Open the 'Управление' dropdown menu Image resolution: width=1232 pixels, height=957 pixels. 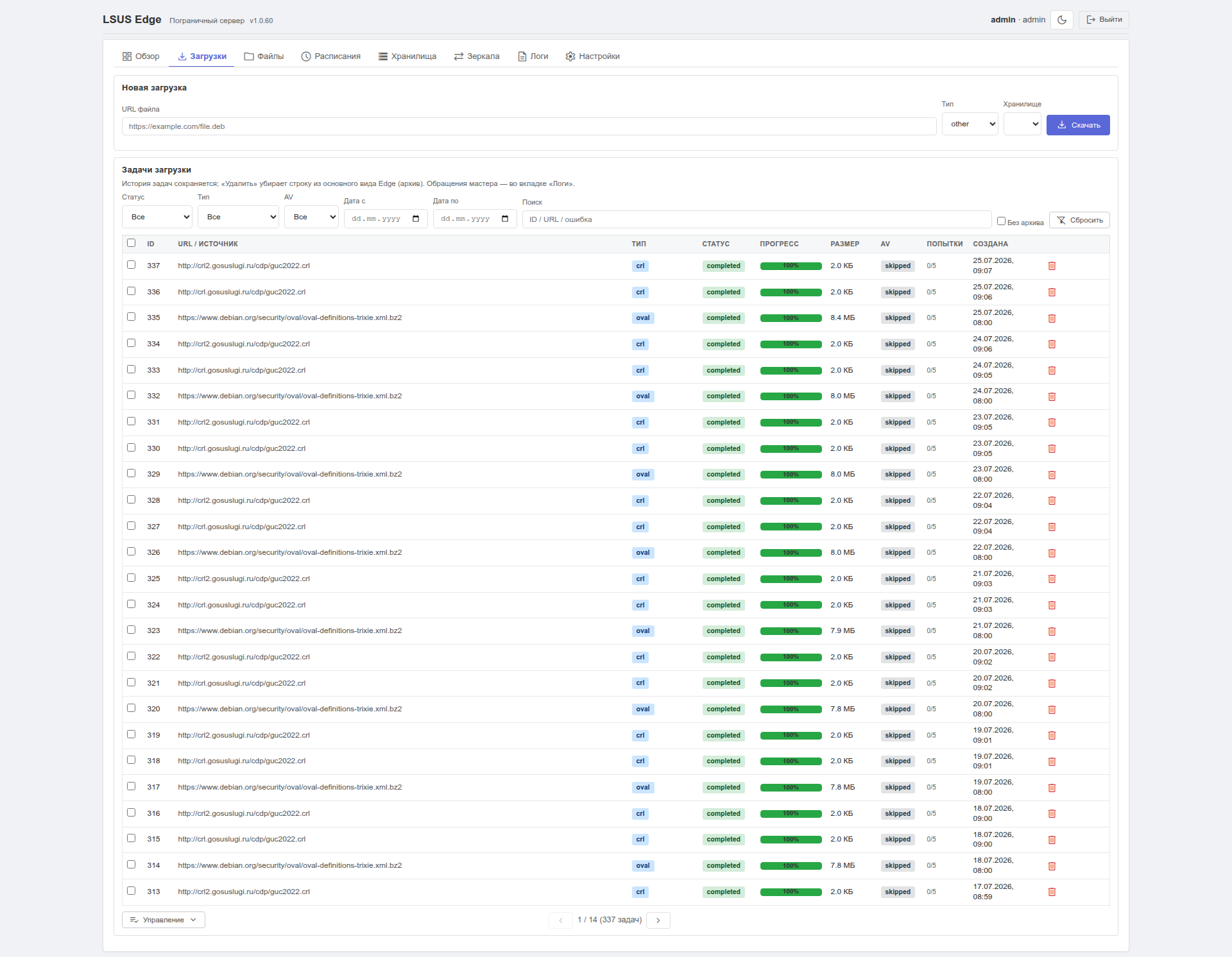click(x=164, y=920)
